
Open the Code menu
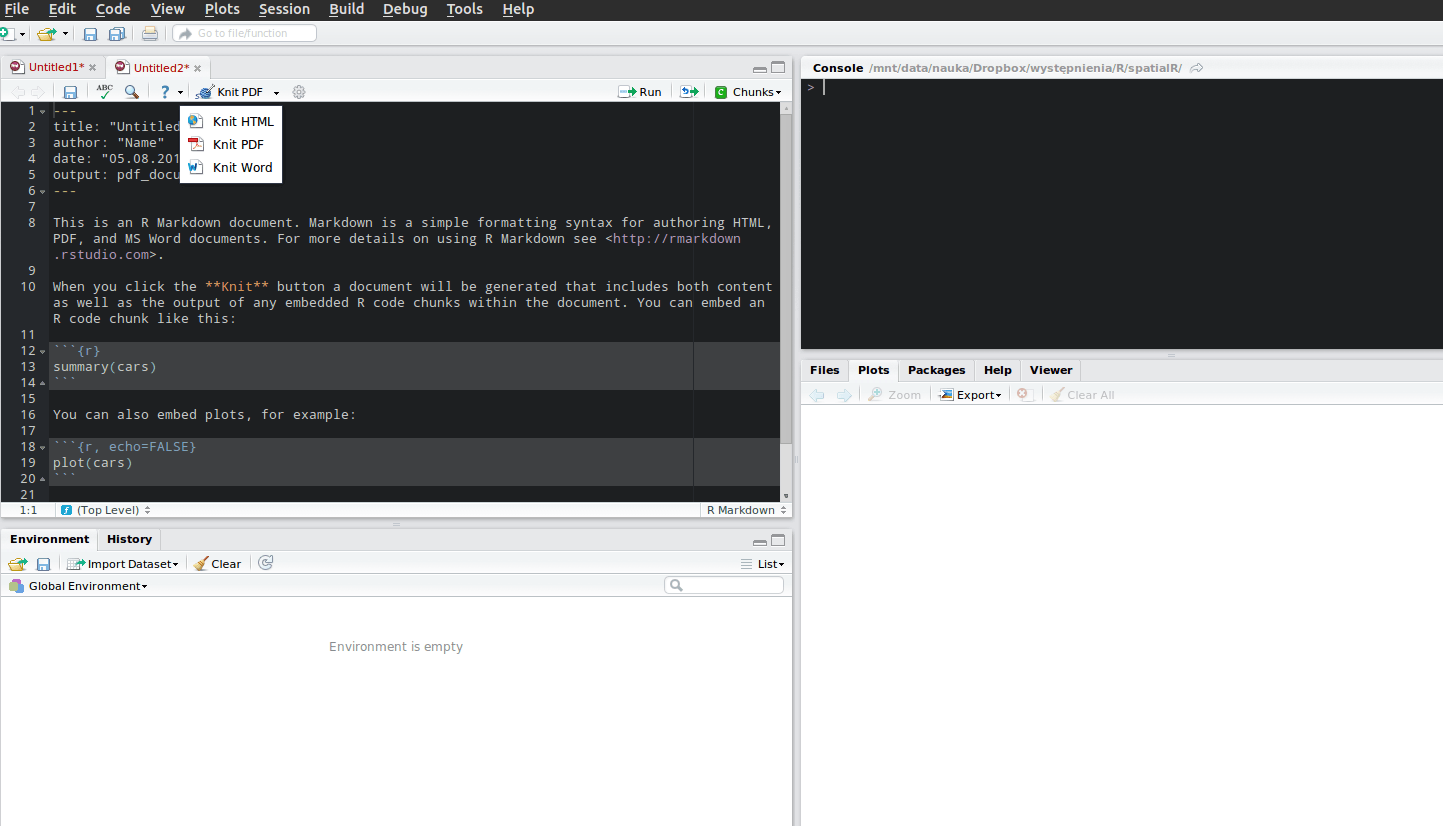click(113, 9)
